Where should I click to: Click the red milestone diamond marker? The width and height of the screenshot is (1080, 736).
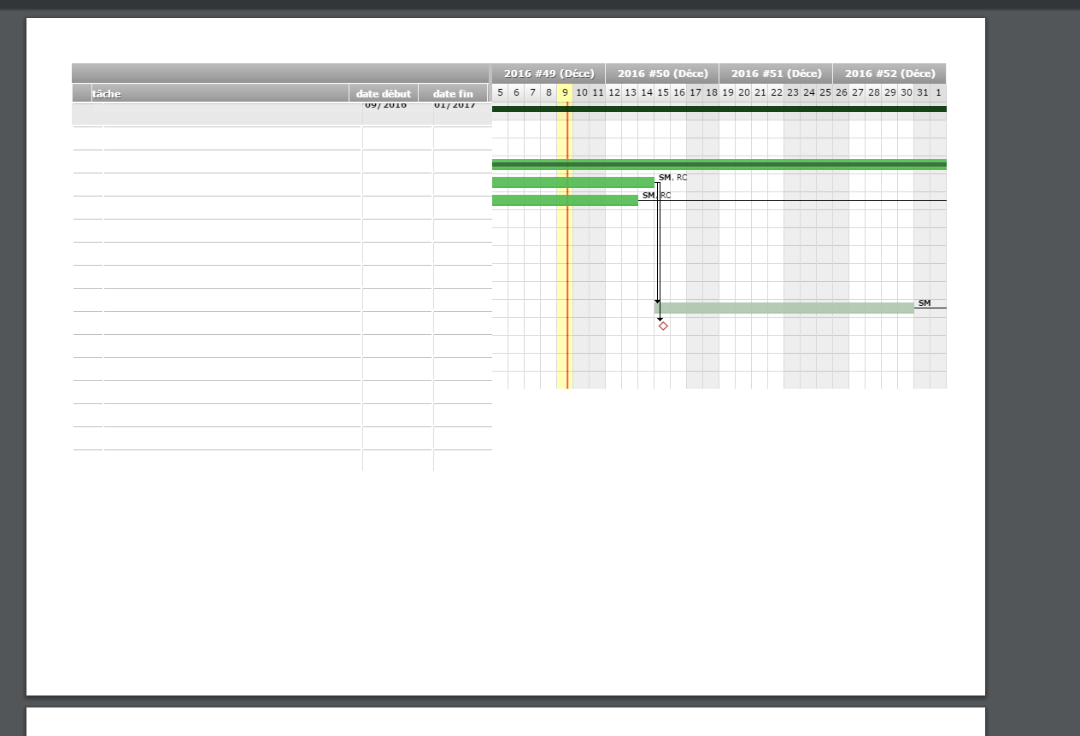click(x=663, y=326)
